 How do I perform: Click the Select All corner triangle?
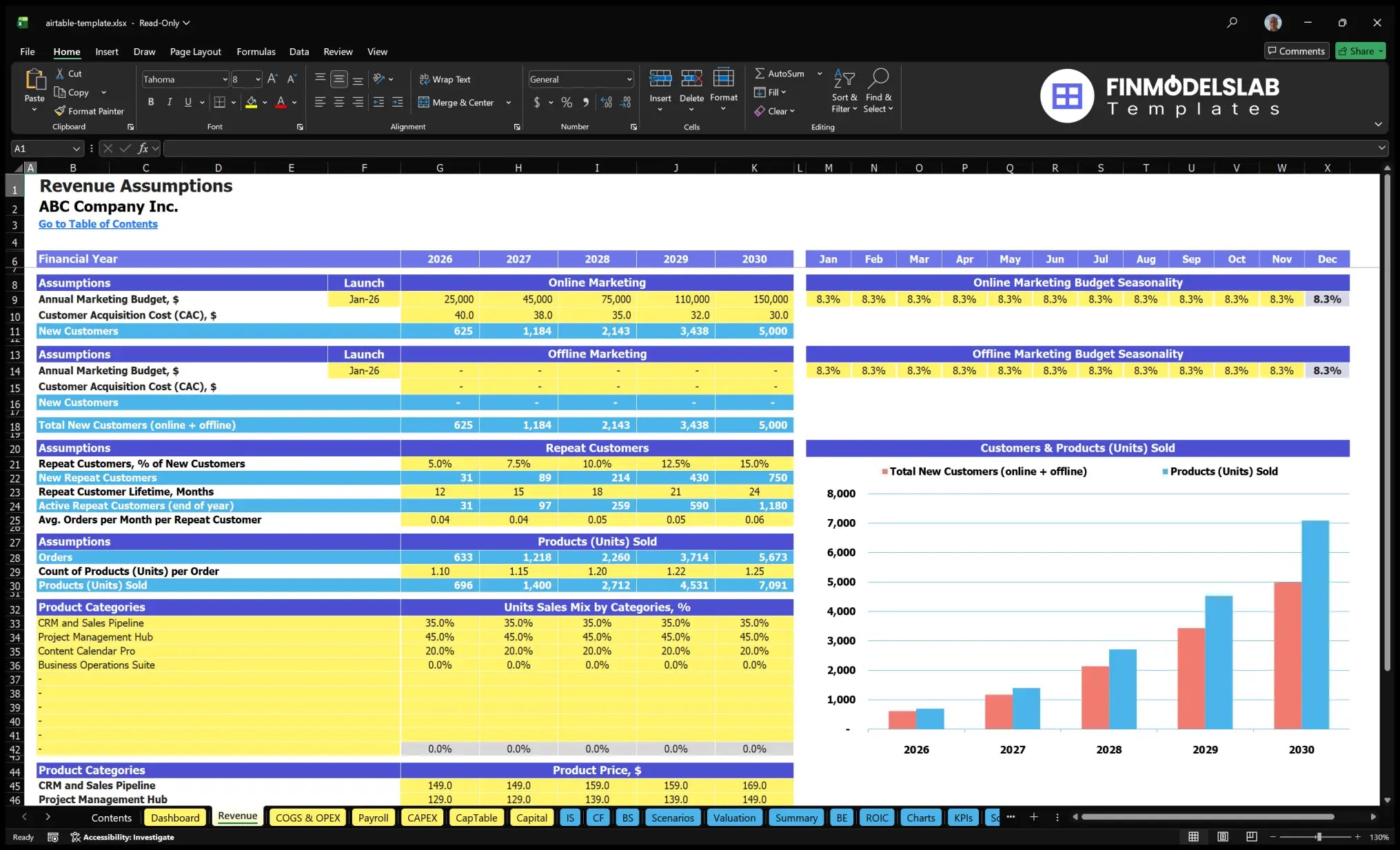point(19,168)
